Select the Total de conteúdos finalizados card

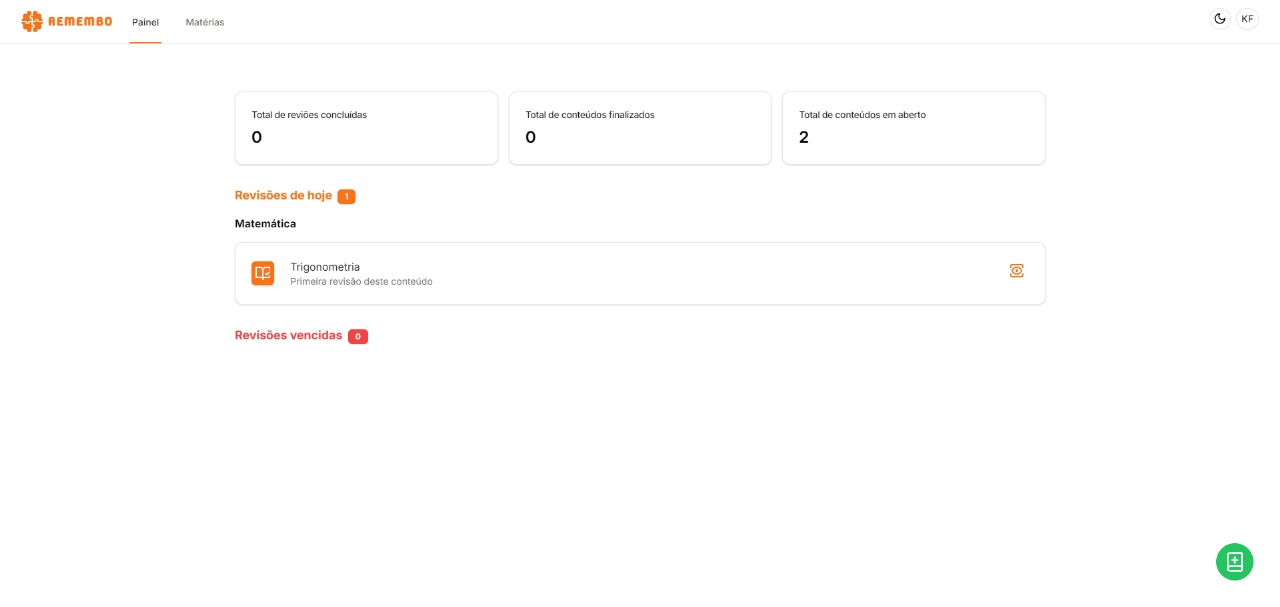tap(640, 128)
